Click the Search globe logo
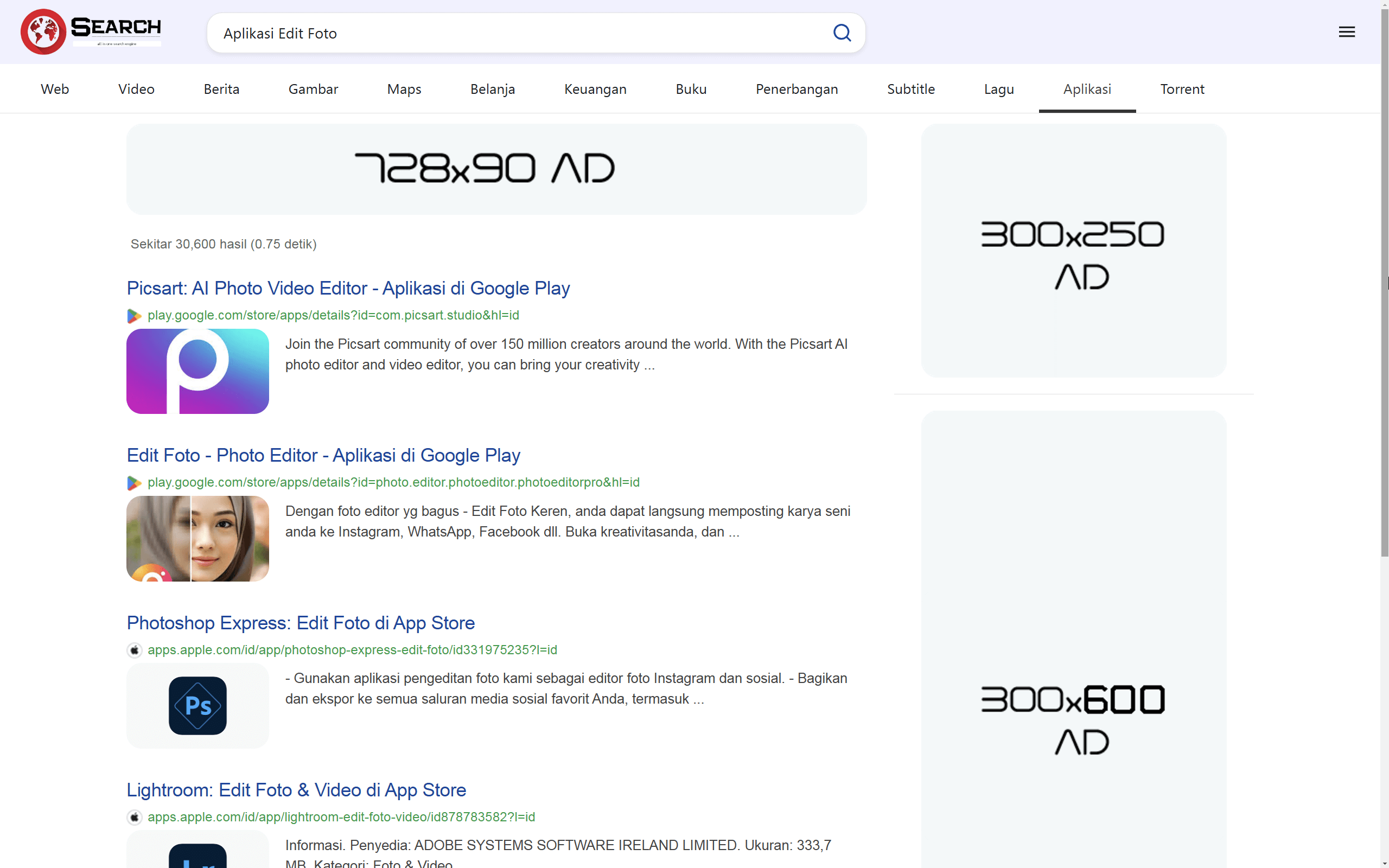Viewport: 1389px width, 868px height. pos(91,31)
